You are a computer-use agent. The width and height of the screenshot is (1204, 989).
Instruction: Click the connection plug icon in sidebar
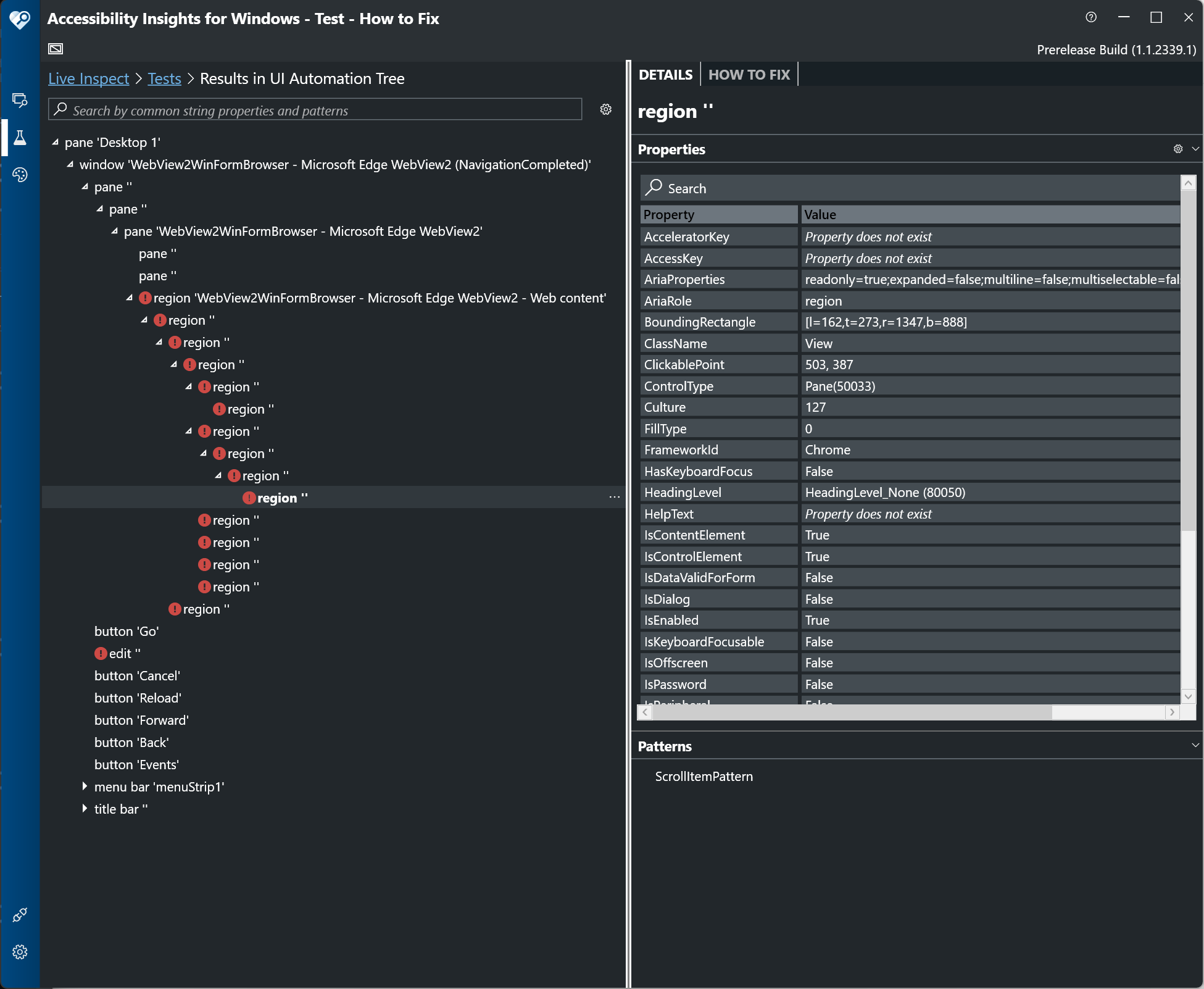(x=19, y=916)
